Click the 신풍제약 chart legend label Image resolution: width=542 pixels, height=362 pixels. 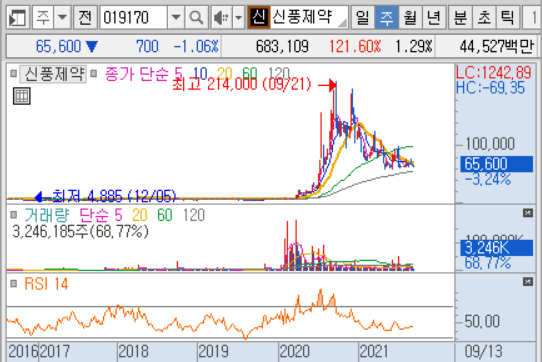(54, 74)
